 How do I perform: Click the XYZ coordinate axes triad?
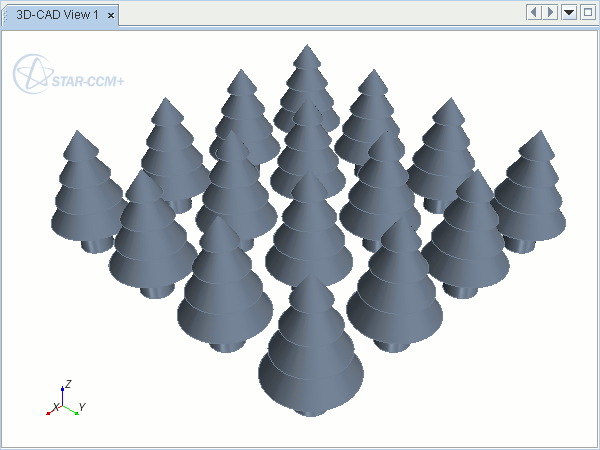[x=66, y=398]
